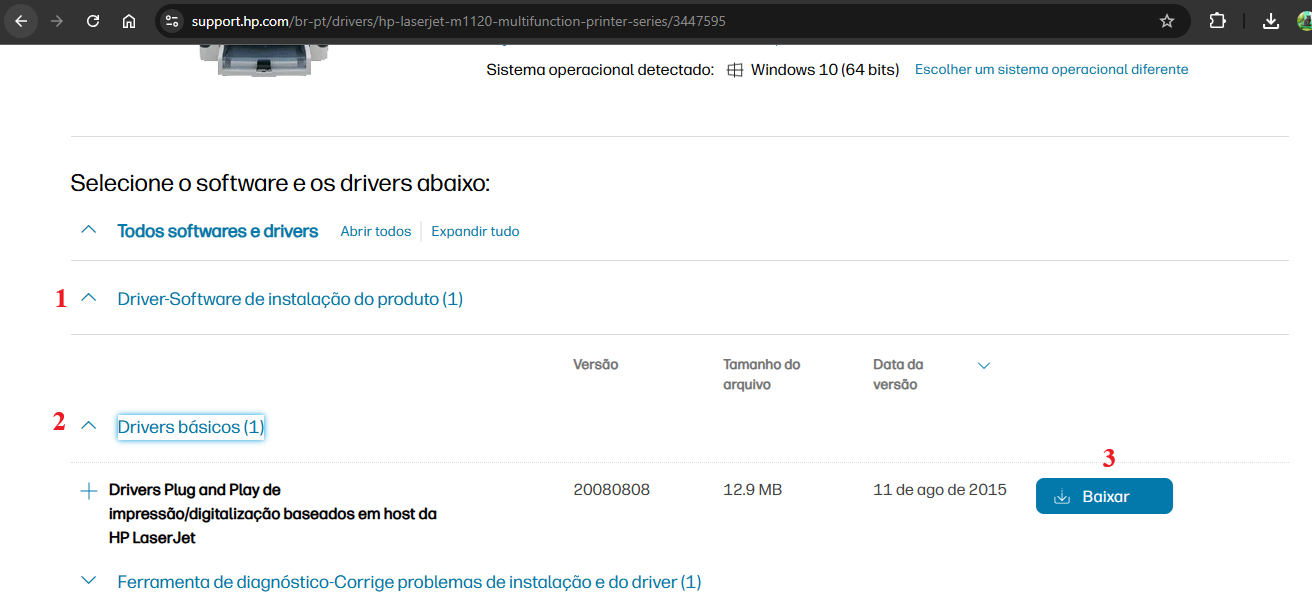The image size is (1312, 605).
Task: Select the file size 12.9 MB
Action: (753, 490)
